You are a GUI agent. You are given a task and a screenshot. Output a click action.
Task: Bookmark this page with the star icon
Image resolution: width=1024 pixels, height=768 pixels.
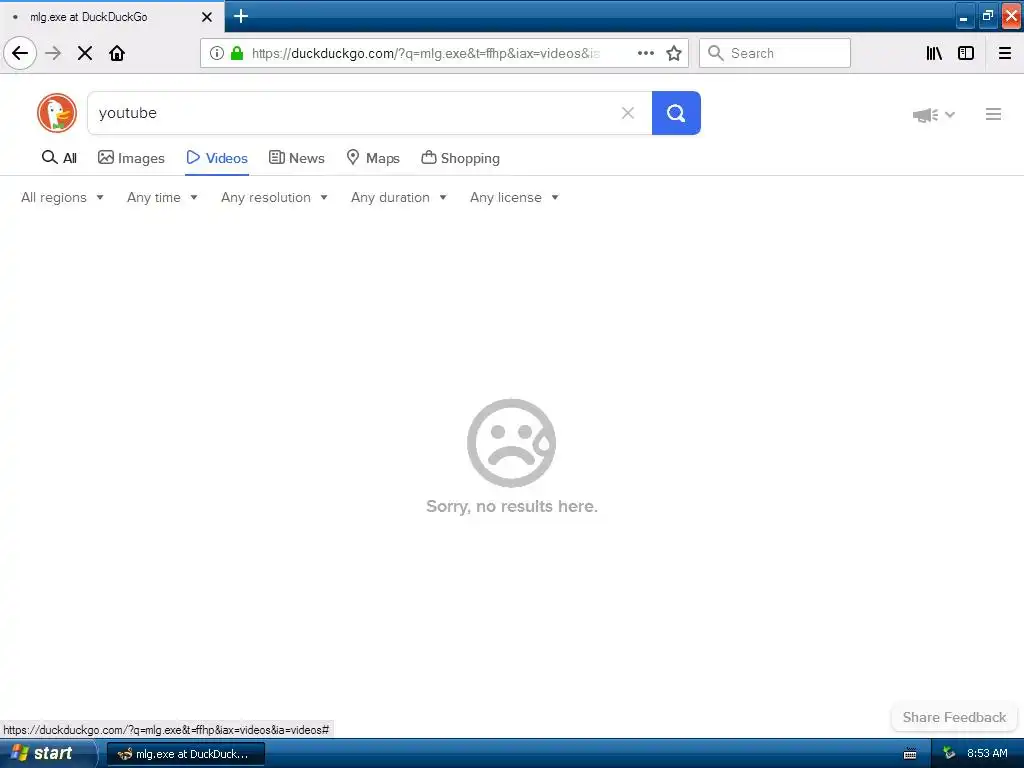point(674,53)
